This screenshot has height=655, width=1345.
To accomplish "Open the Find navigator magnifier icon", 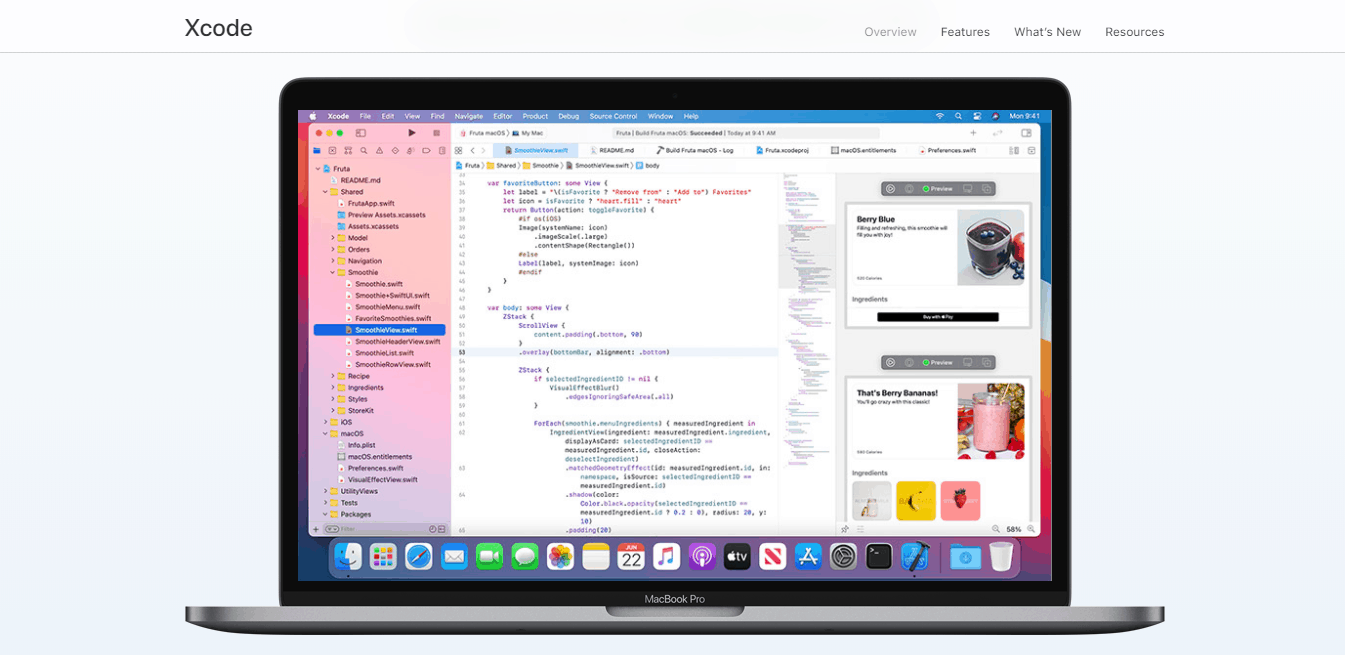I will (x=364, y=150).
